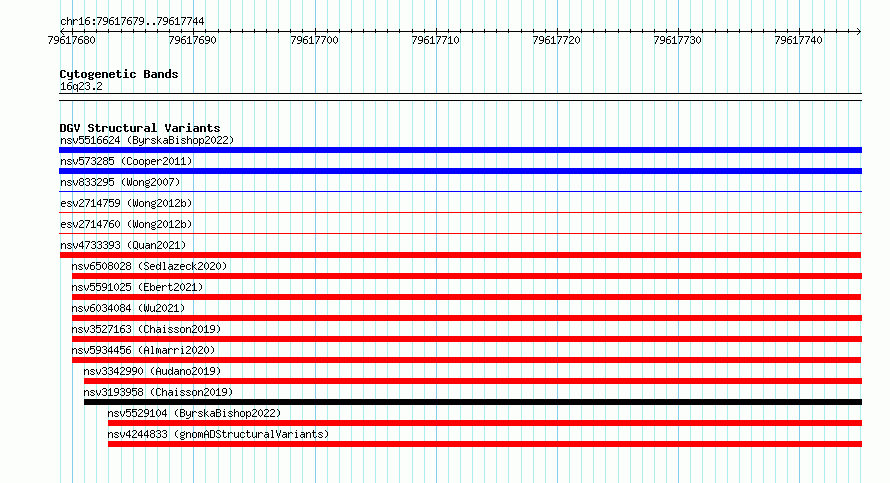The height and width of the screenshot is (483, 890).
Task: Open nsv3527163 (Chaisson2019) label
Action: point(146,329)
